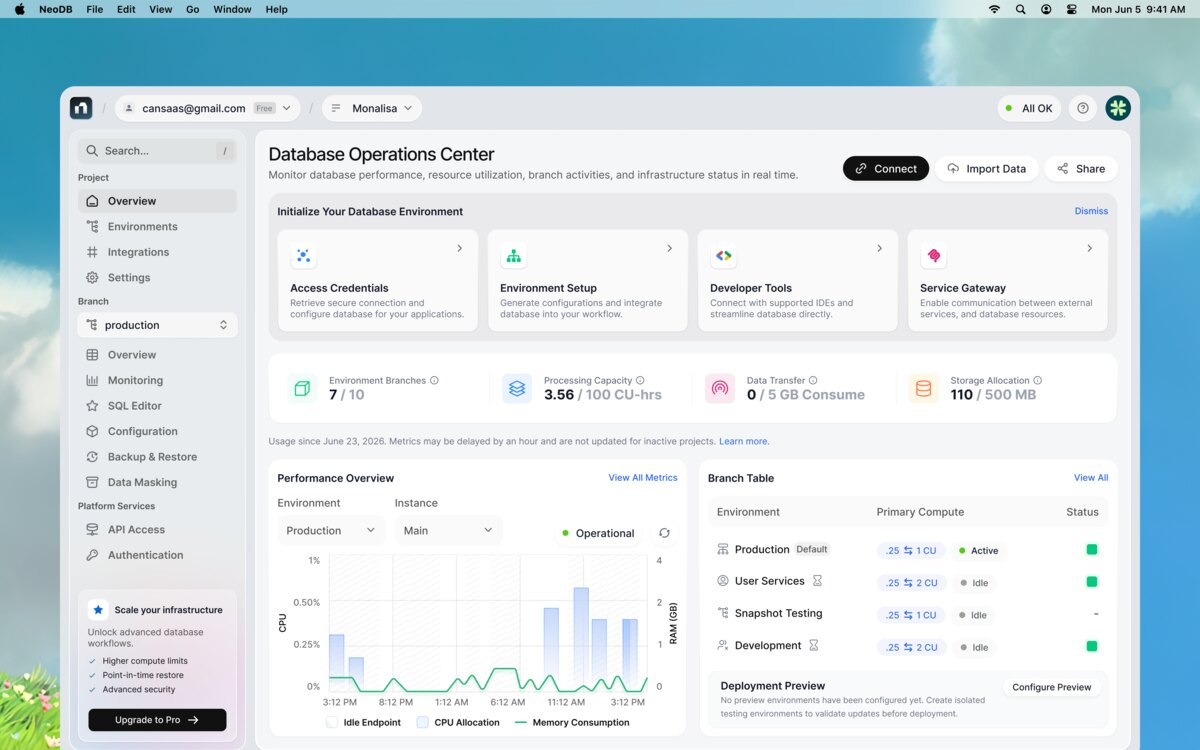Open macOS Control Center icon

coord(1072,9)
